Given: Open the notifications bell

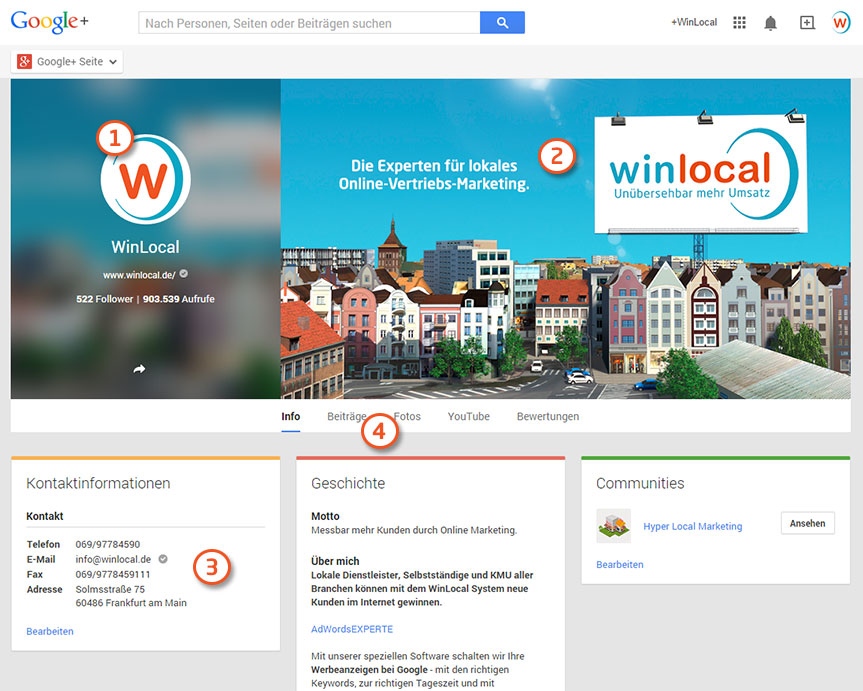Looking at the screenshot, I should click(x=771, y=23).
